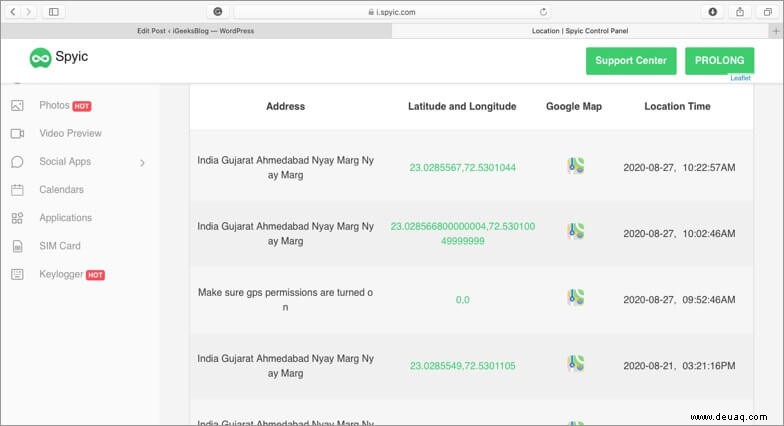Toggle the Safari sidebar button
This screenshot has height=426, width=784.
click(x=54, y=12)
